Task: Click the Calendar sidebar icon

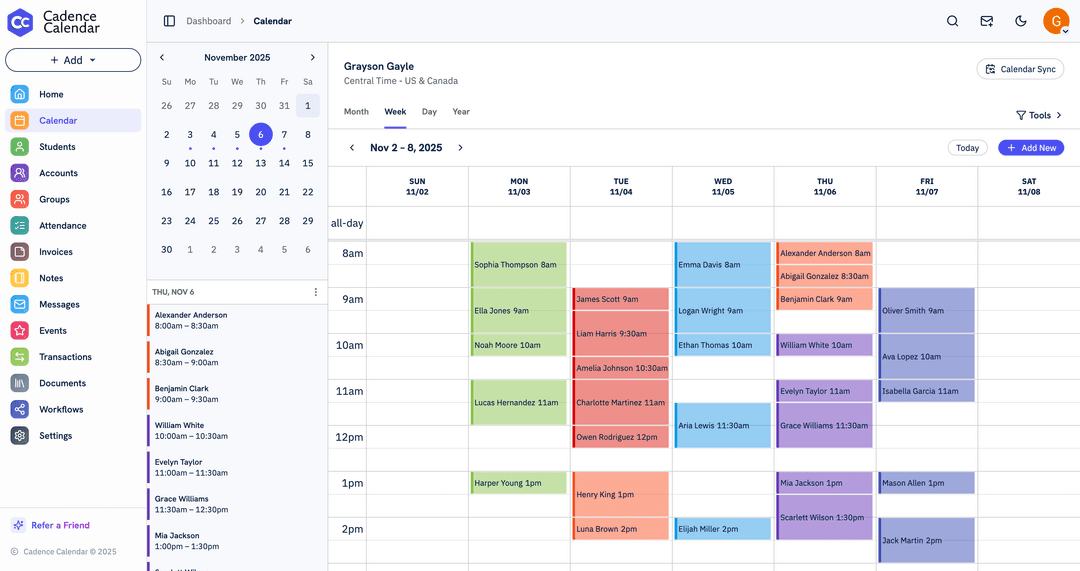Action: tap(20, 121)
